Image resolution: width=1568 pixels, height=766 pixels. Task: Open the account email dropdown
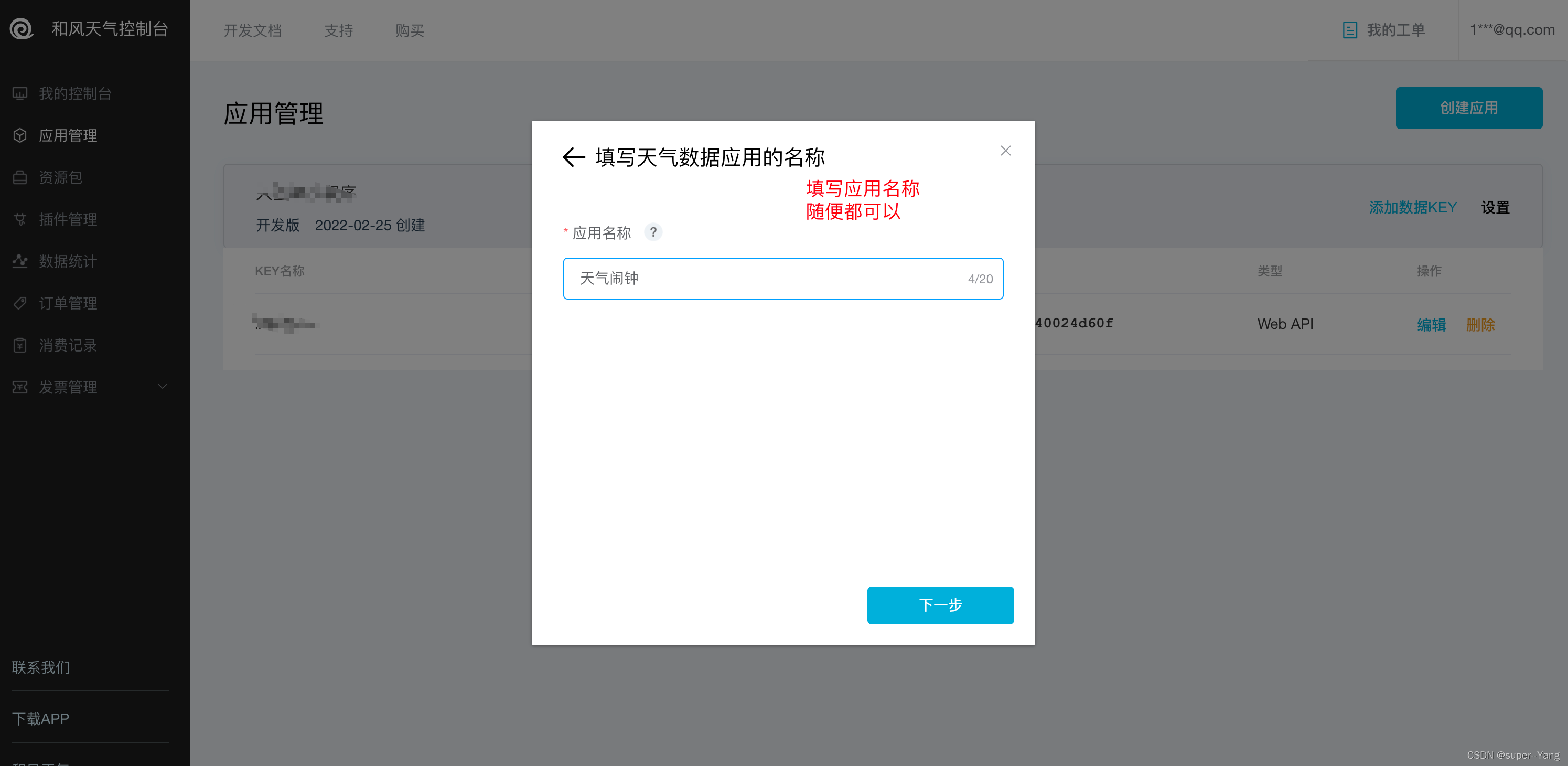click(x=1512, y=30)
